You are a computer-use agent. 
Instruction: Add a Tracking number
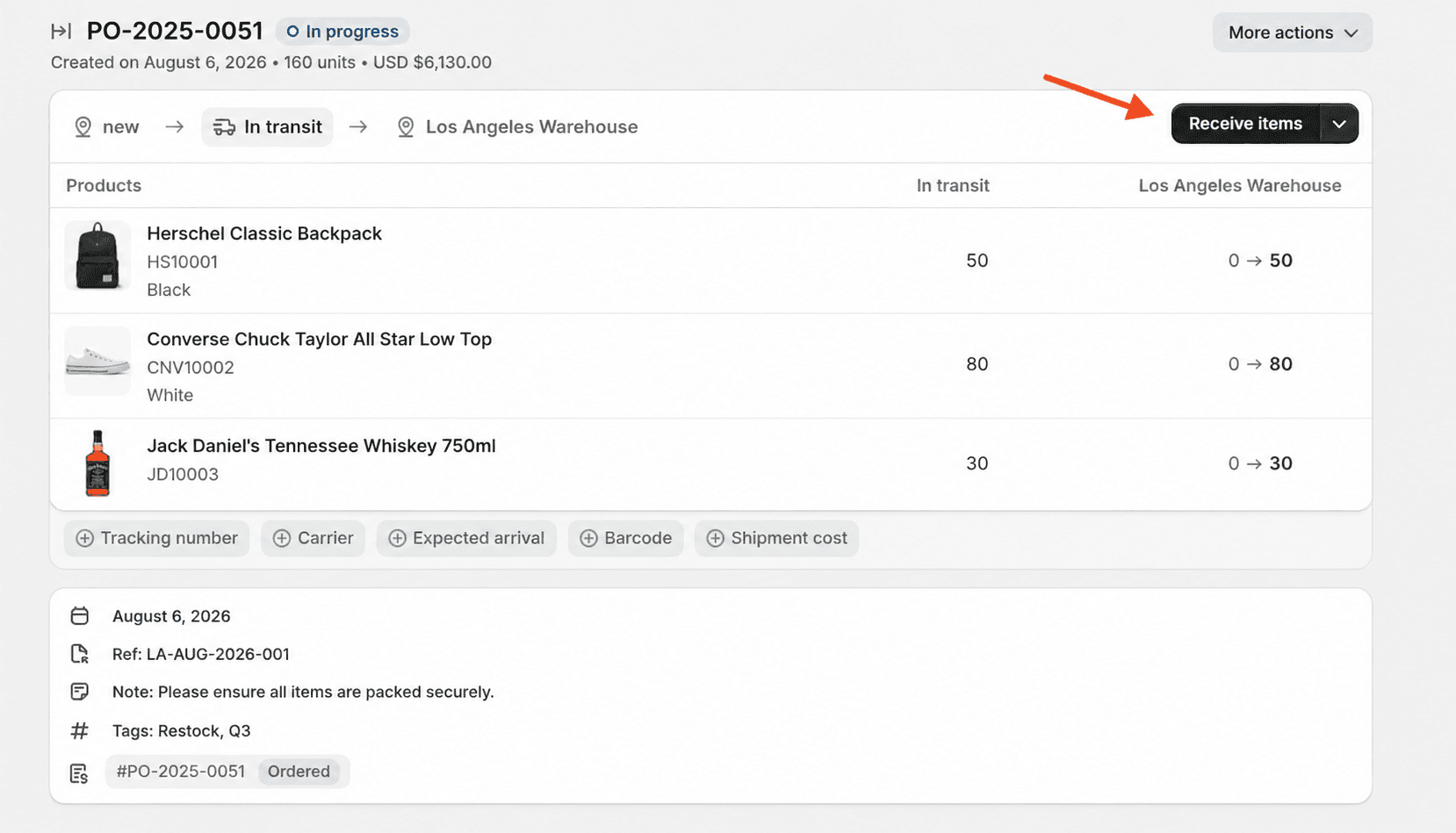click(x=156, y=538)
